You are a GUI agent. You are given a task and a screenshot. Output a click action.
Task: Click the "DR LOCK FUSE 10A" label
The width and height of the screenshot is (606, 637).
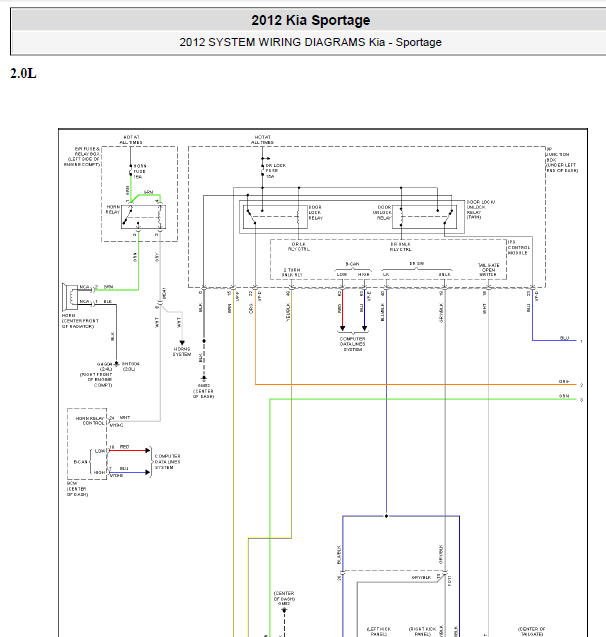(276, 171)
